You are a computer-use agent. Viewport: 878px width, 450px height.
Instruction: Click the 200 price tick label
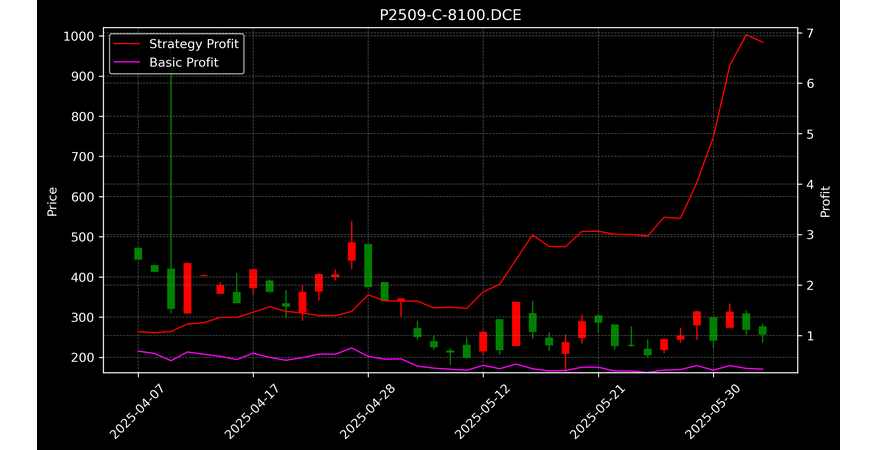pos(85,357)
